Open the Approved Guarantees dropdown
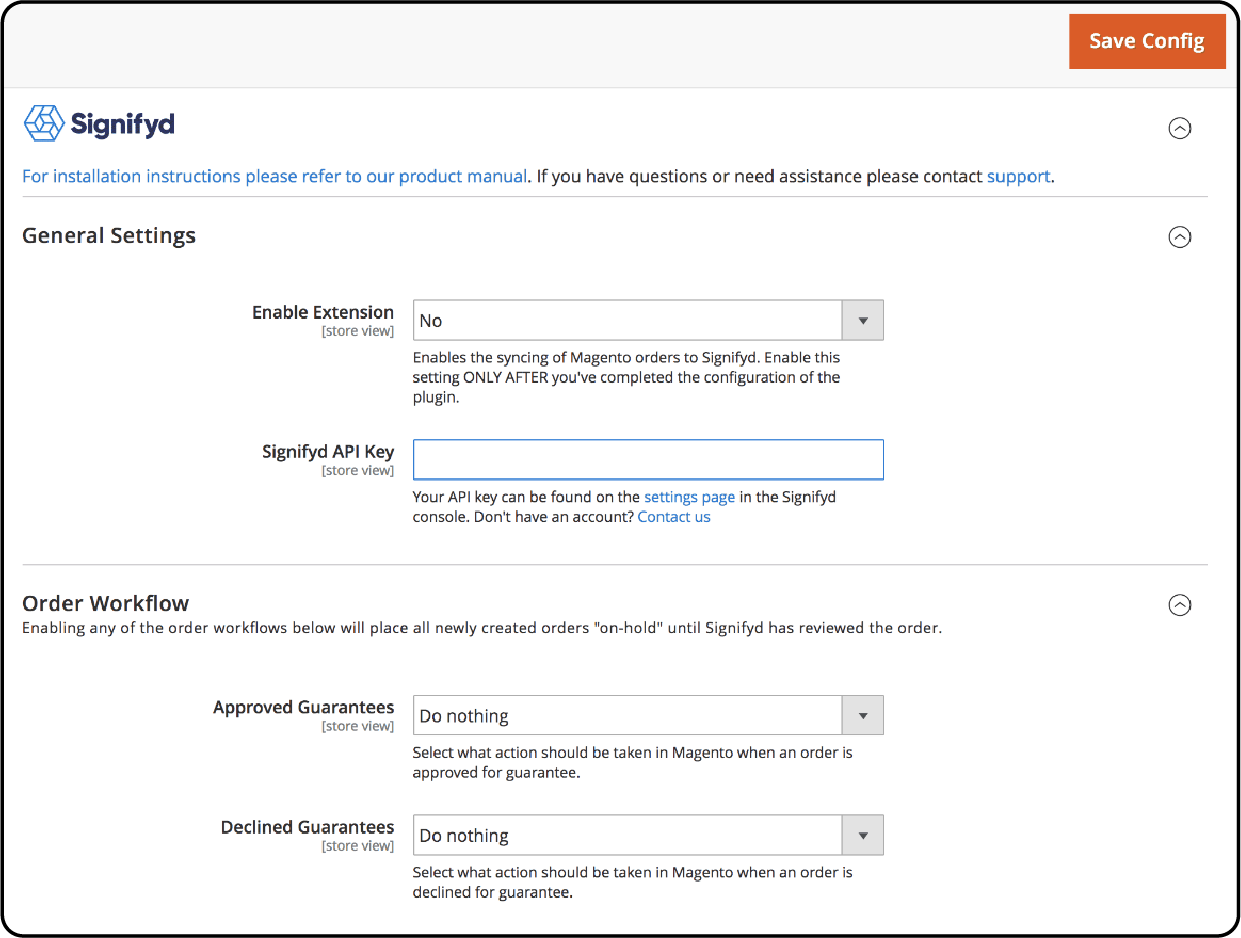This screenshot has height=938, width=1241. [648, 716]
